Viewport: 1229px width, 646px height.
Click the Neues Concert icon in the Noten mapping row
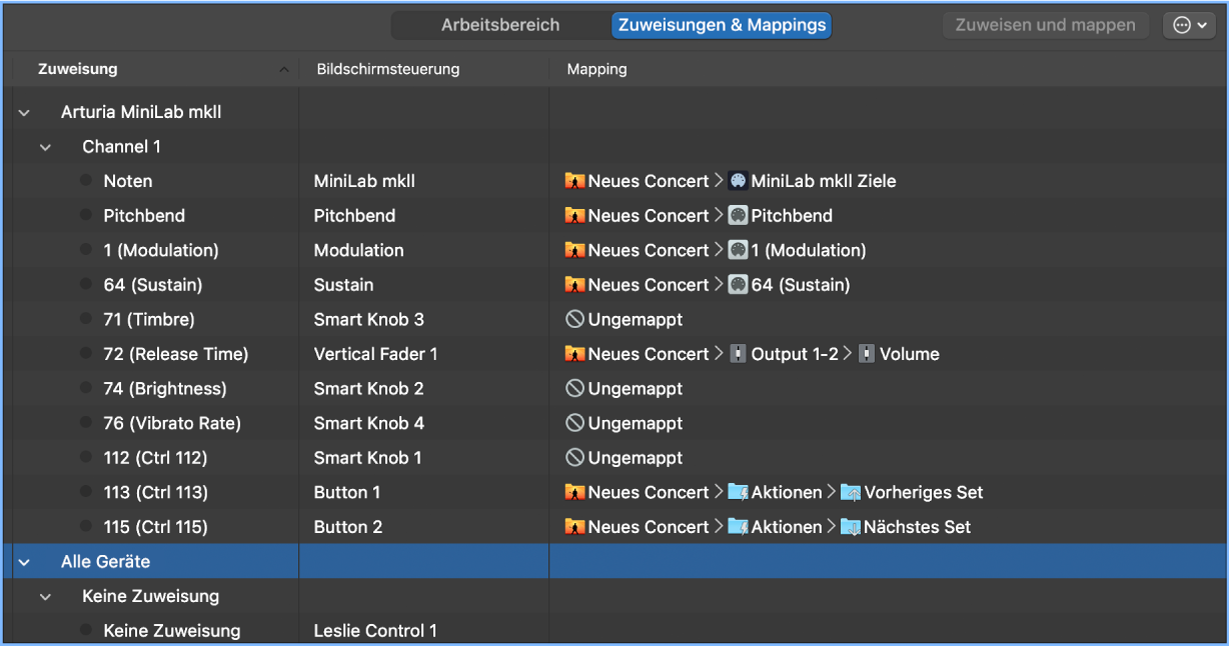(x=575, y=181)
